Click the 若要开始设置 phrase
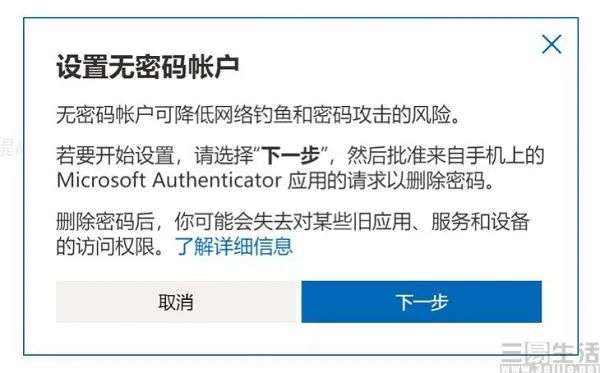The height and width of the screenshot is (373, 600). (115, 156)
